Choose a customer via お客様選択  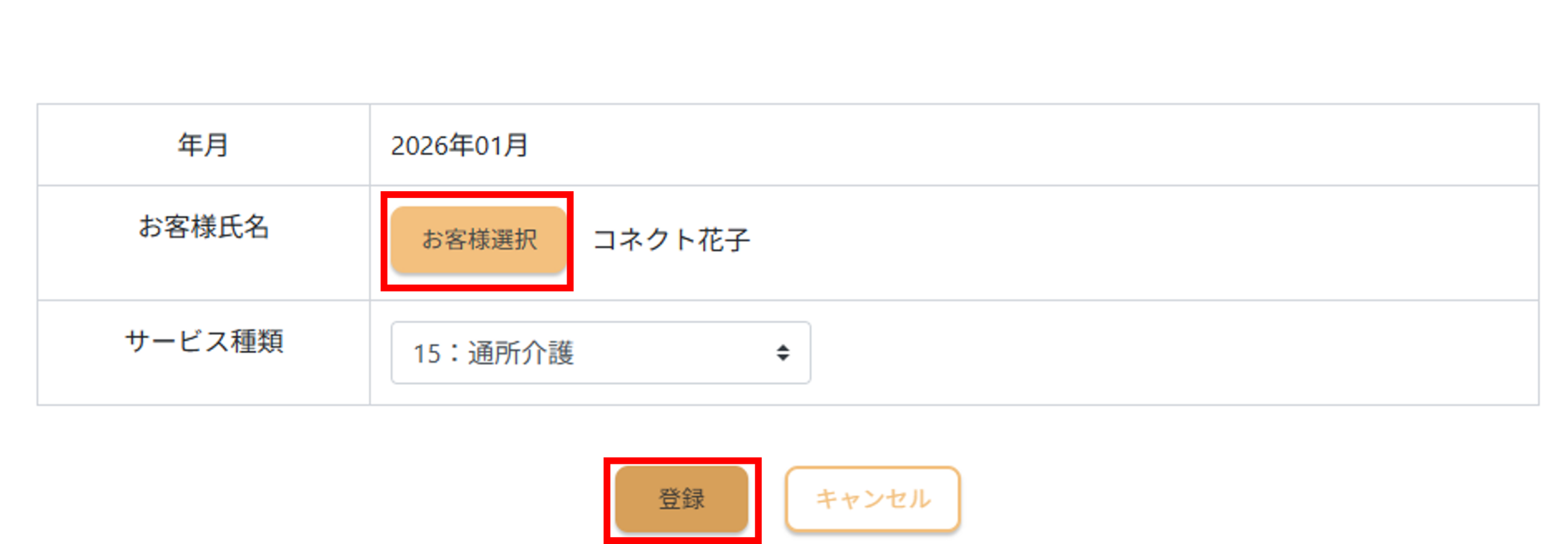[478, 240]
